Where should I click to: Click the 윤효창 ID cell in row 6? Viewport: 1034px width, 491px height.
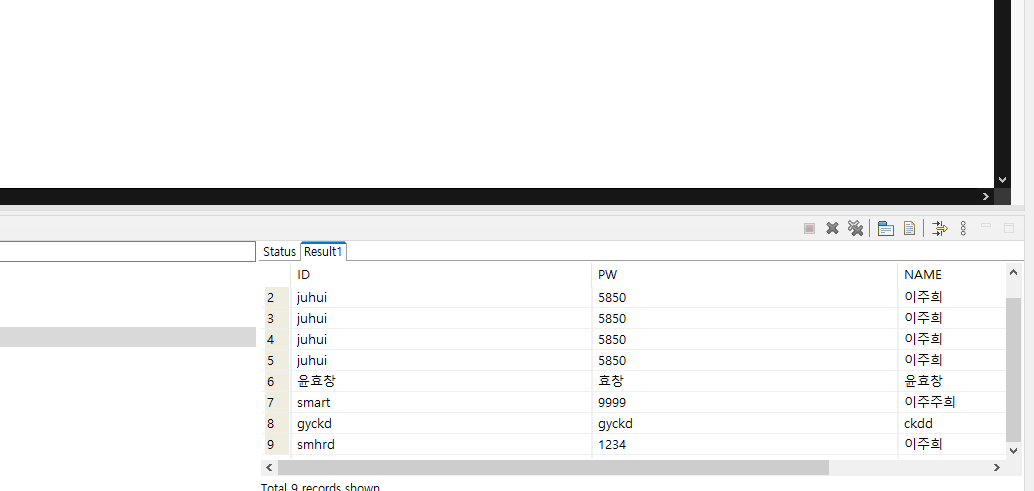[x=441, y=382]
